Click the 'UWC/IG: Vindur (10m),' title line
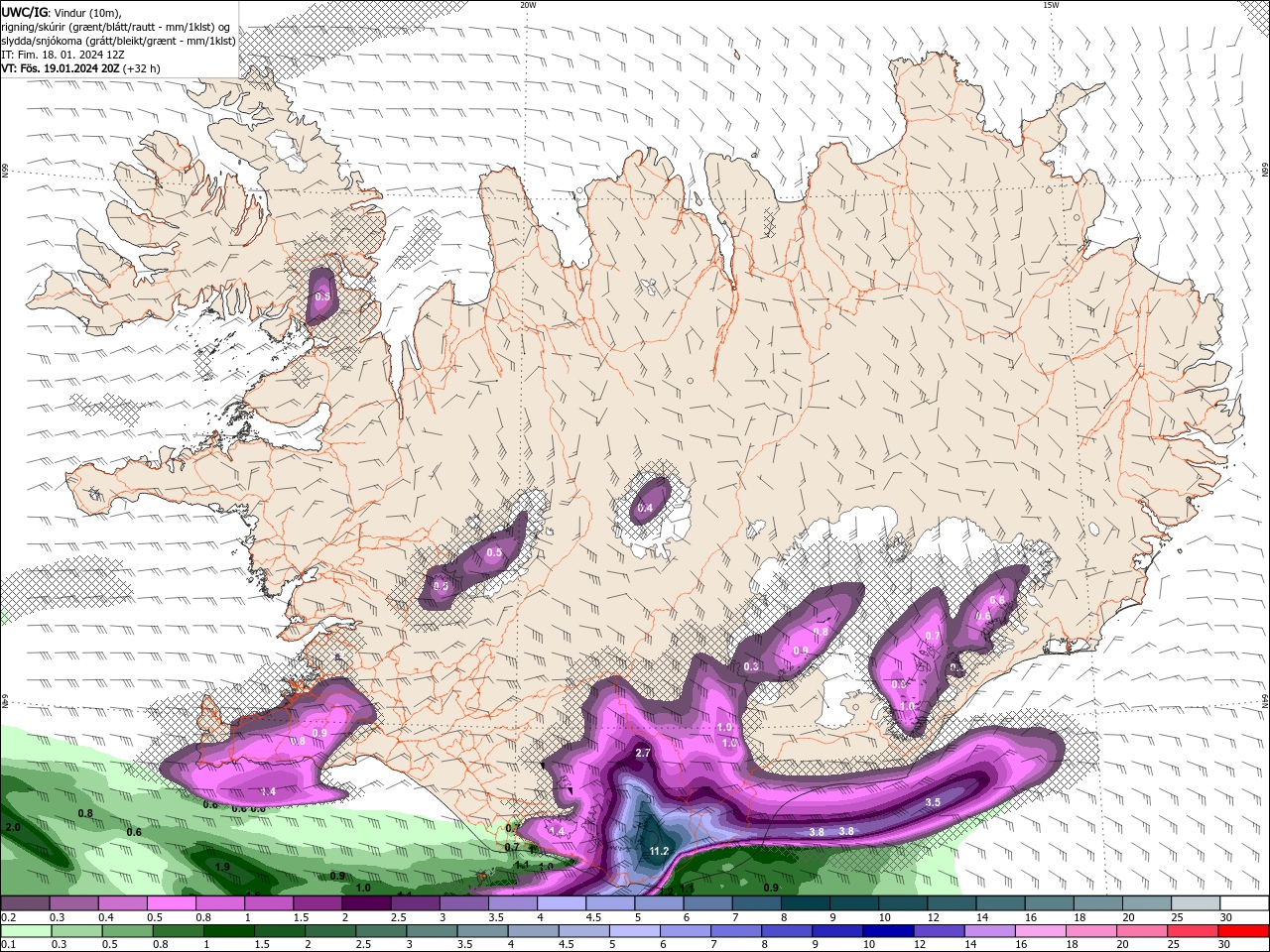Screen dimensions: 1270x952 [61, 12]
